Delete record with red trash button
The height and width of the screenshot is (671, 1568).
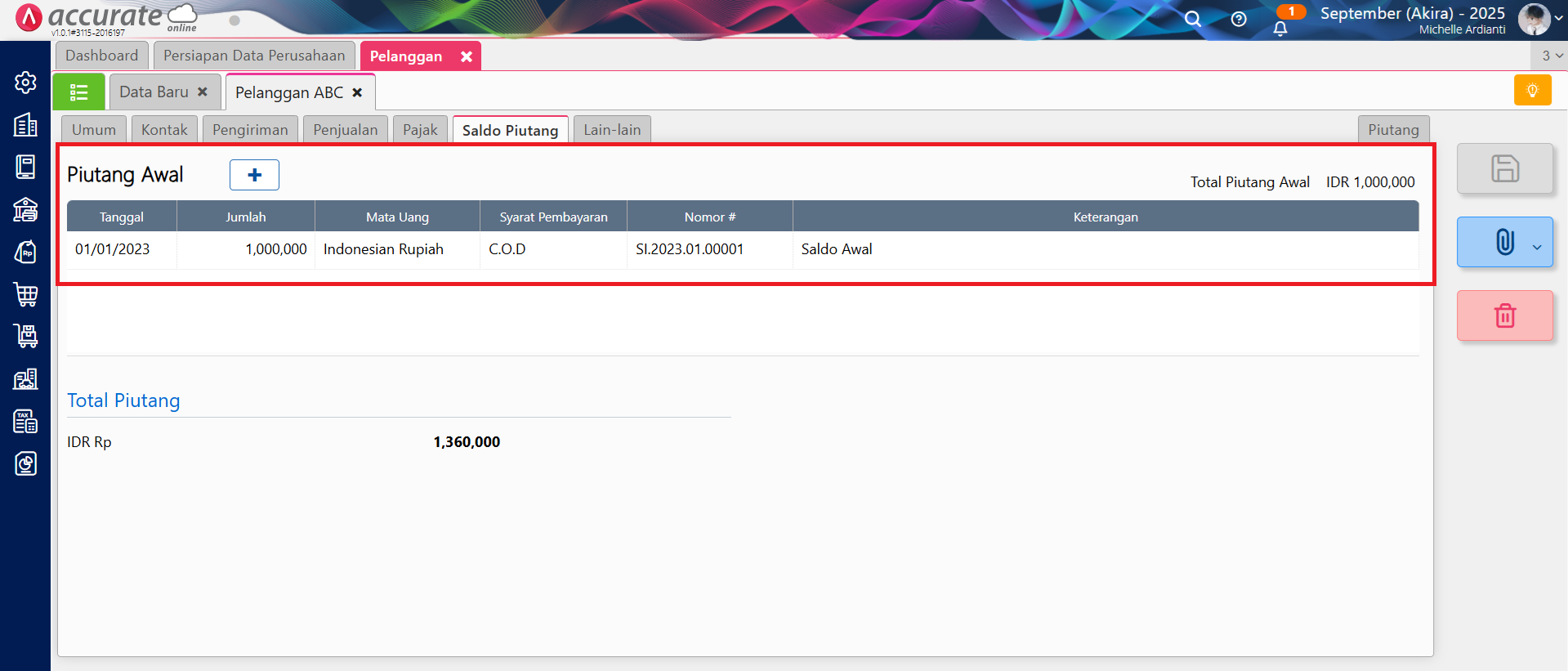pyautogui.click(x=1504, y=315)
